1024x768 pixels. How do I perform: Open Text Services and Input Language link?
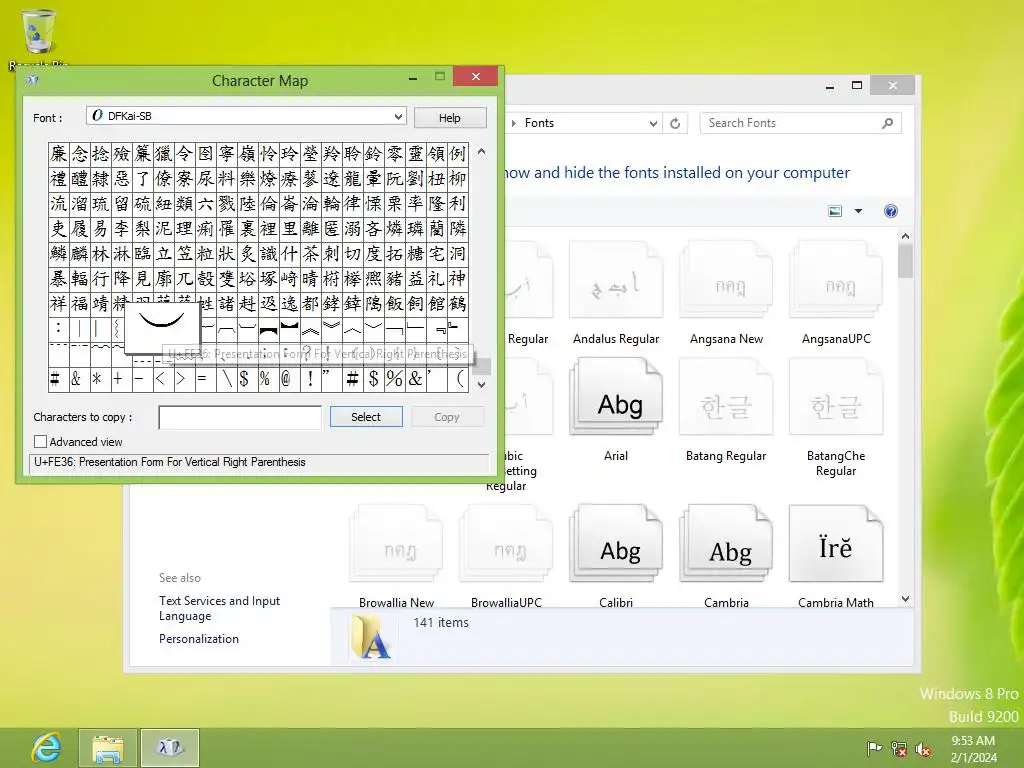pyautogui.click(x=219, y=608)
